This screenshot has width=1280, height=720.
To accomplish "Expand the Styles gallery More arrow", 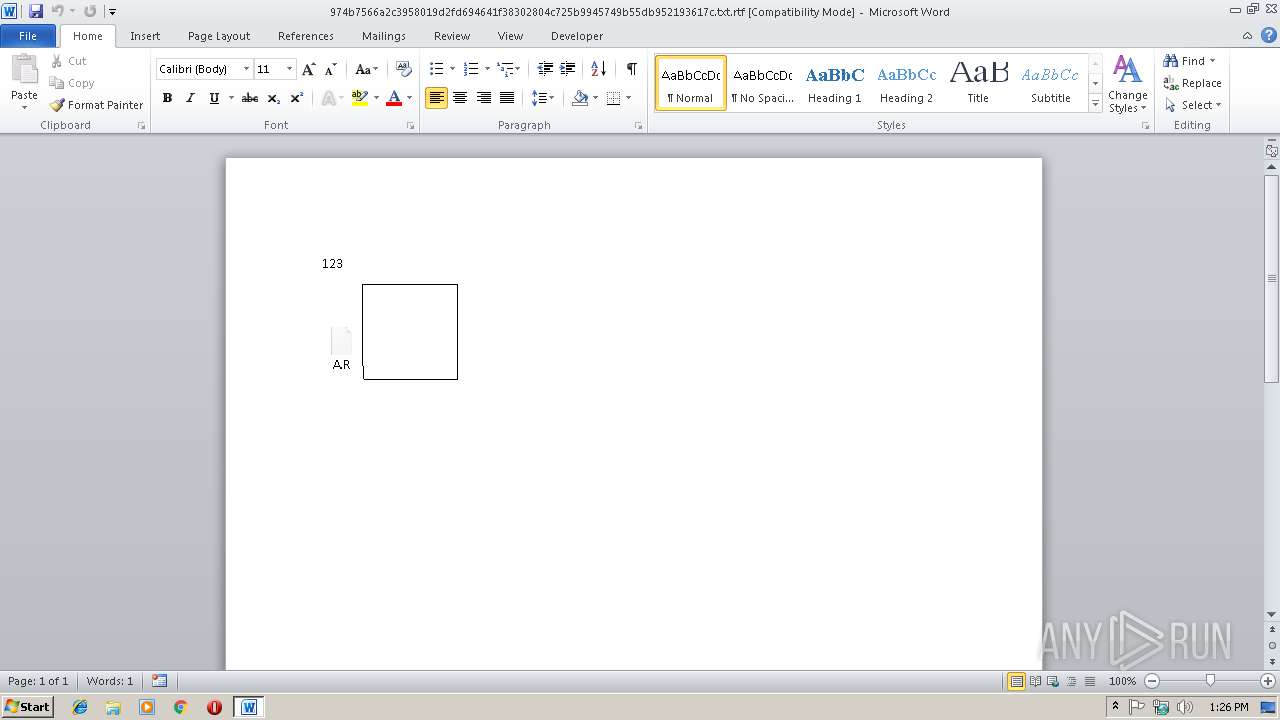I will coord(1095,103).
